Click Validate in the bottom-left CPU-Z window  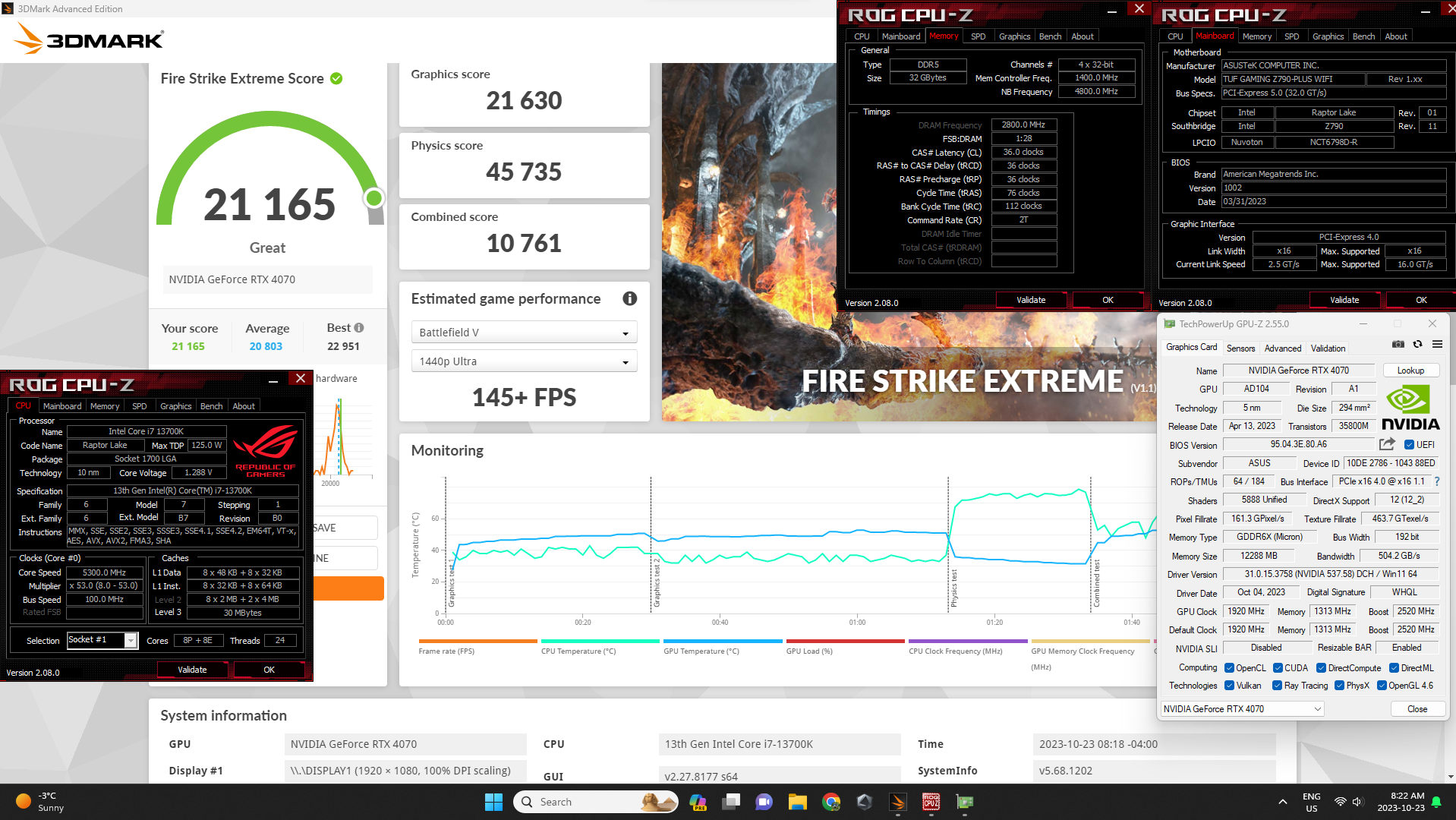[x=192, y=670]
